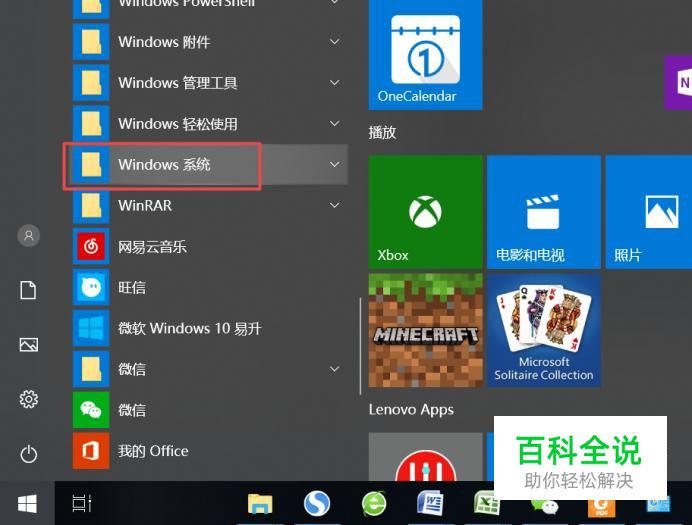Expand Windows 管理工具 chevron

coord(335,82)
